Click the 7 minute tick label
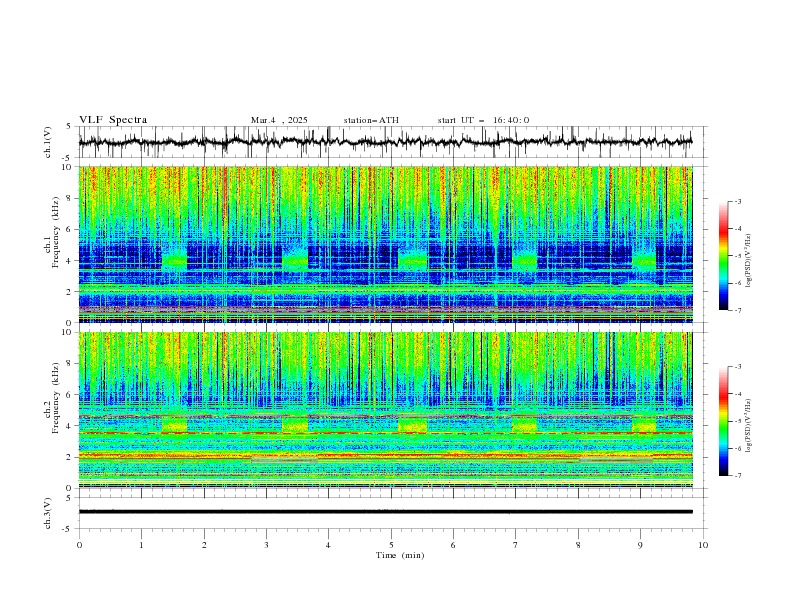The width and height of the screenshot is (792, 612). coord(515,545)
